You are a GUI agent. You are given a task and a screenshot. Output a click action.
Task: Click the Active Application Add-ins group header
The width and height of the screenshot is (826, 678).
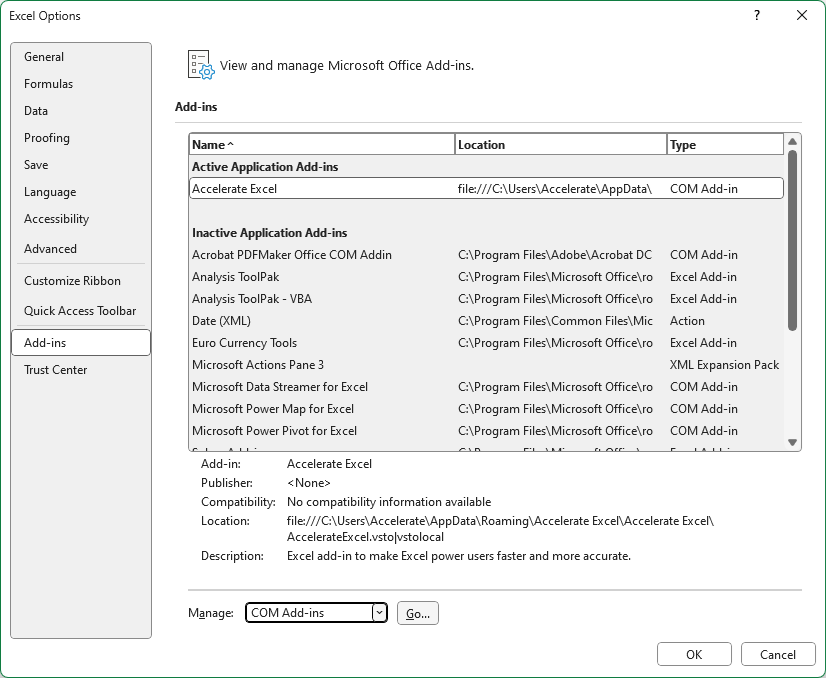(x=265, y=167)
